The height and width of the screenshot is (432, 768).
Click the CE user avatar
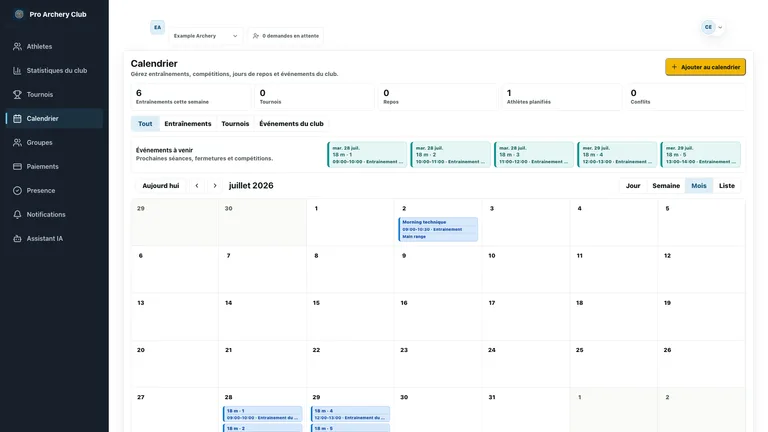pyautogui.click(x=708, y=27)
